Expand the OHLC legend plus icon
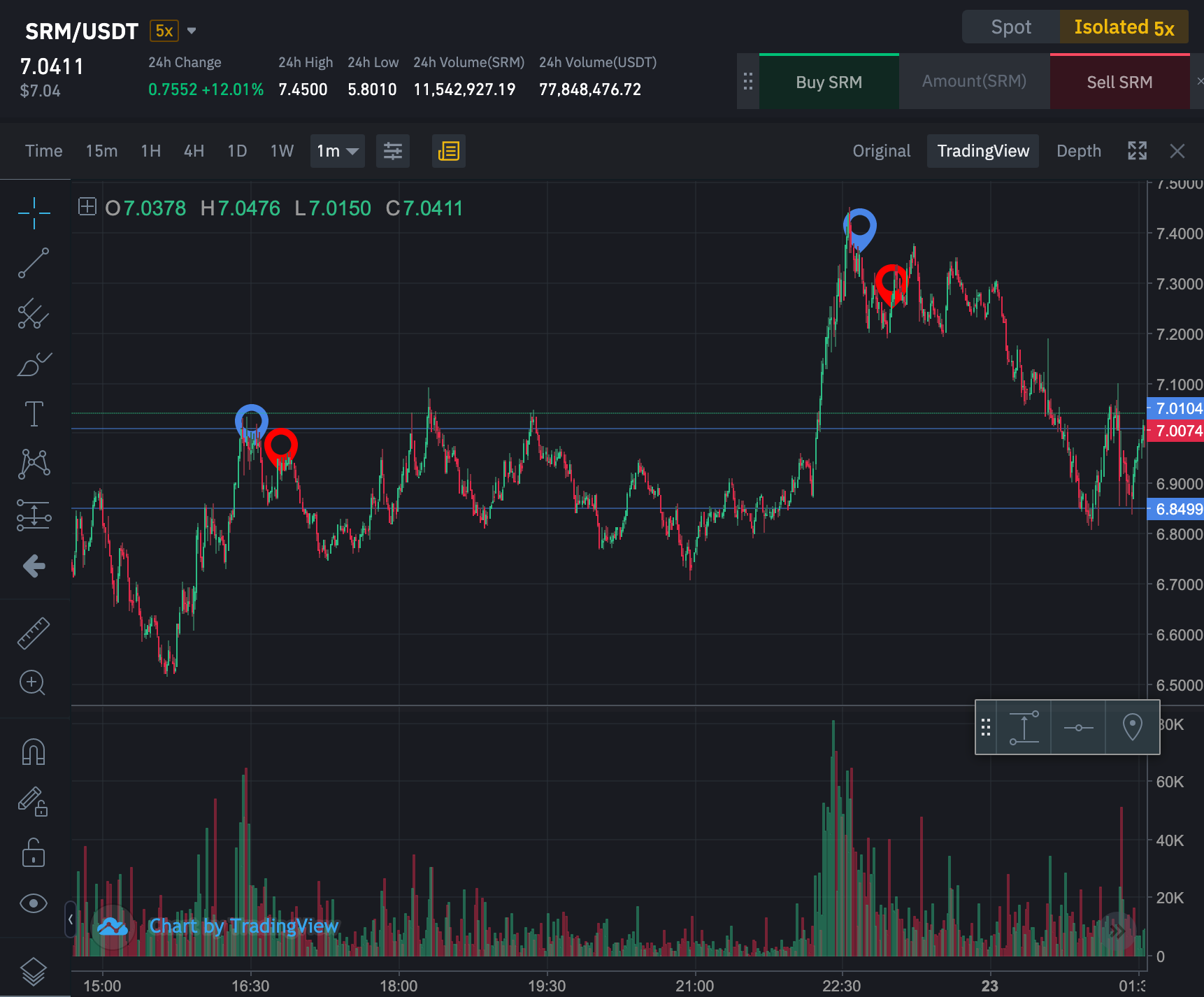The height and width of the screenshot is (997, 1204). (x=87, y=207)
